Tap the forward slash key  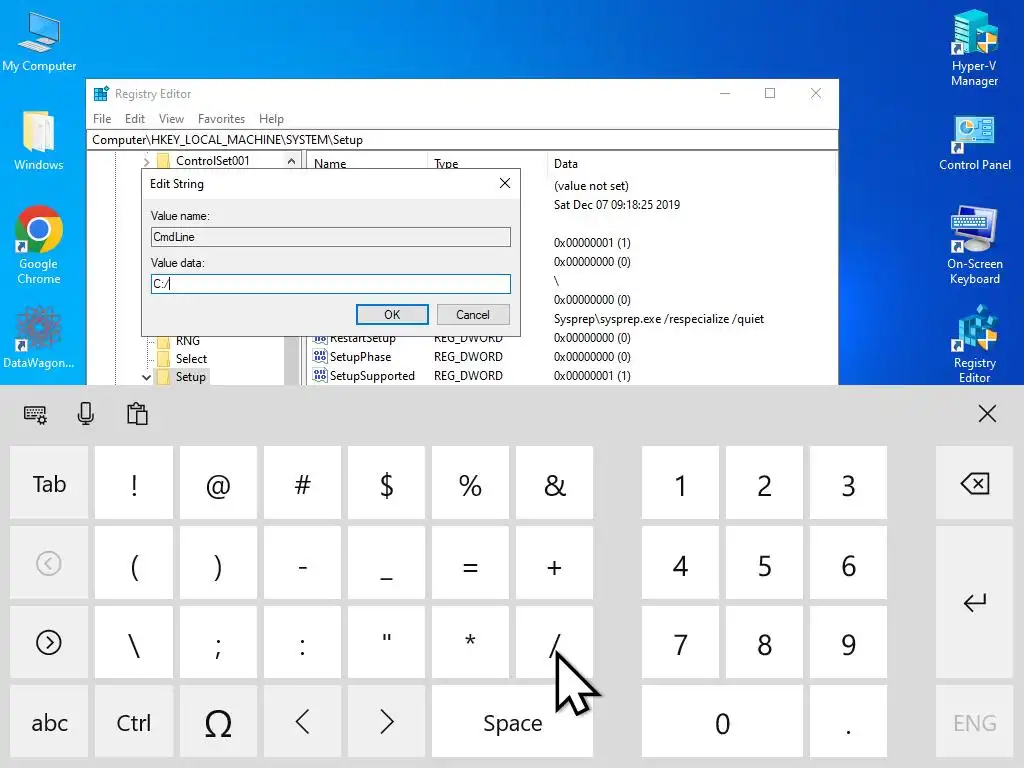554,643
